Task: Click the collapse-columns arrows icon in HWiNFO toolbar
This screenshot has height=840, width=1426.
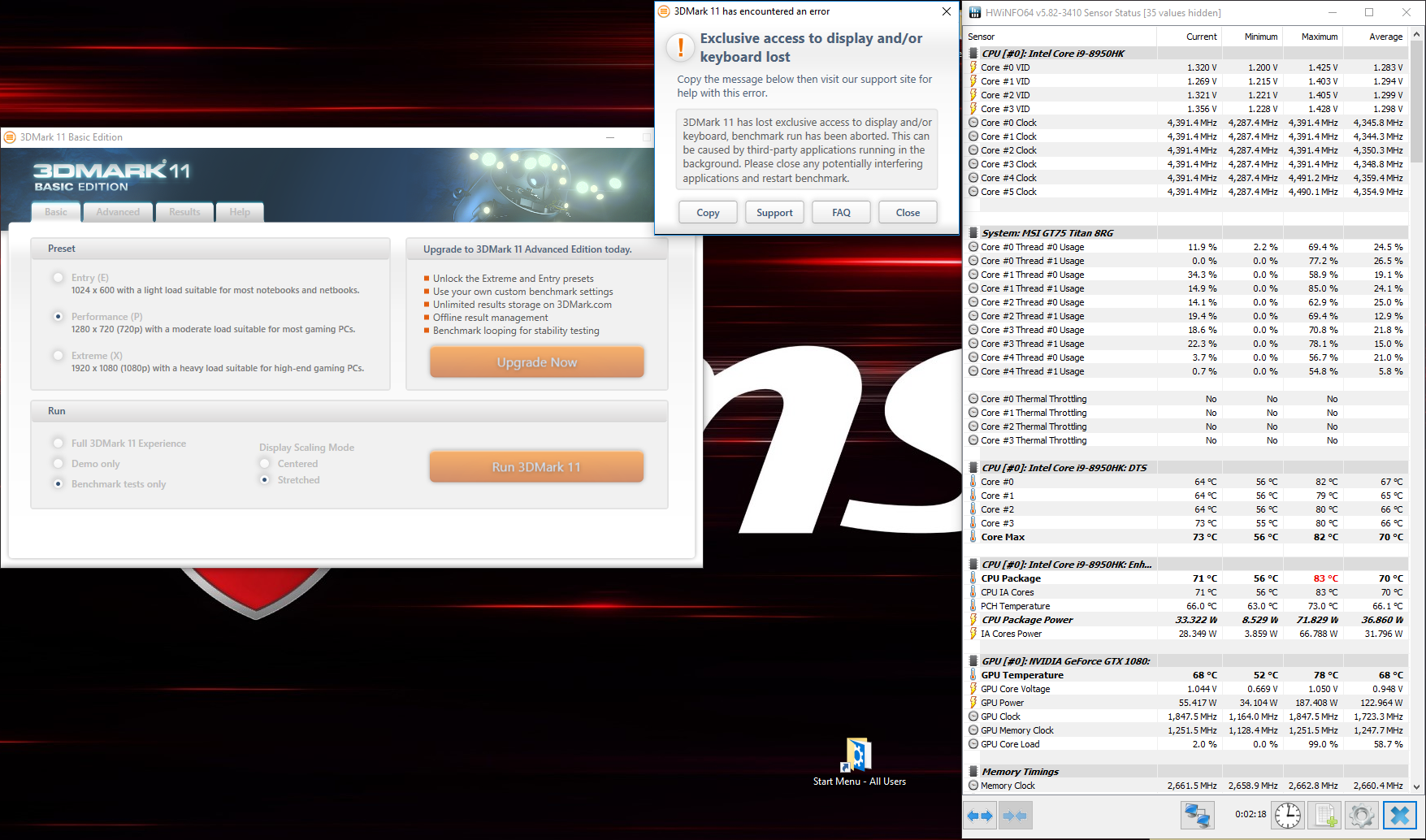Action: pyautogui.click(x=1014, y=815)
